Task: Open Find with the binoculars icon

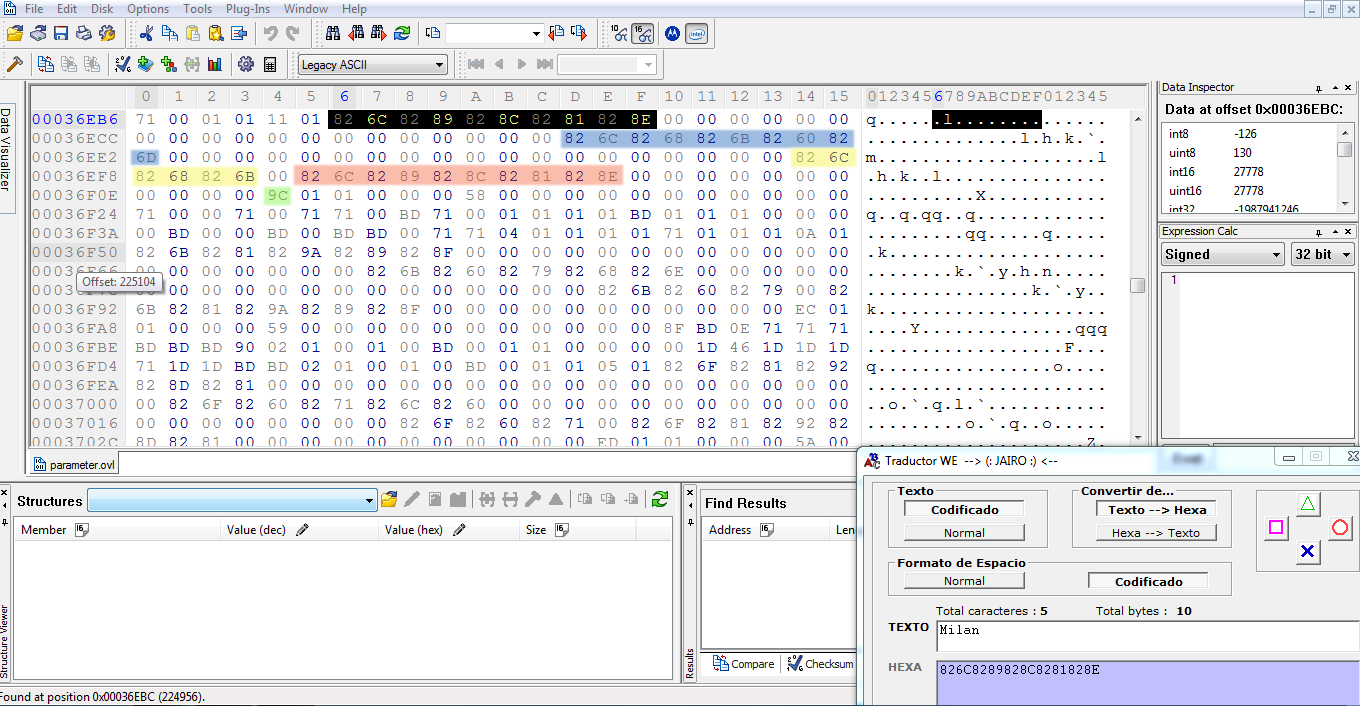Action: coord(333,33)
